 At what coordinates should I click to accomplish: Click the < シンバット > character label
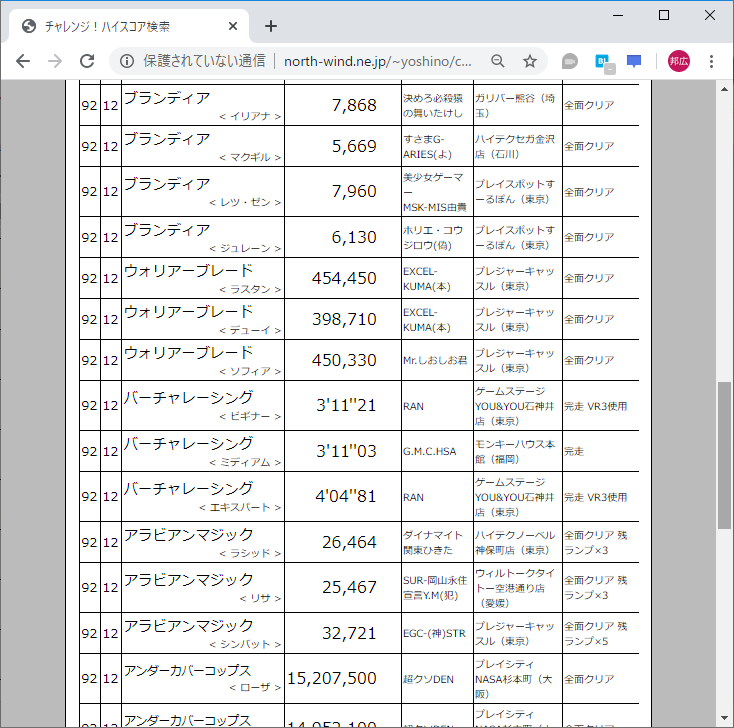pyautogui.click(x=245, y=644)
